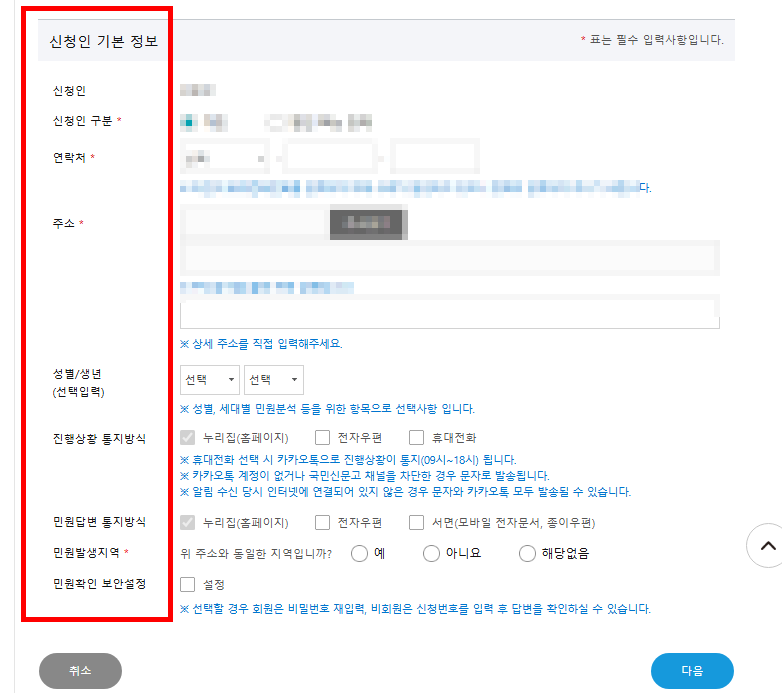Click the 민원답변 통지방식 label
782x693 pixels.
pos(99,522)
